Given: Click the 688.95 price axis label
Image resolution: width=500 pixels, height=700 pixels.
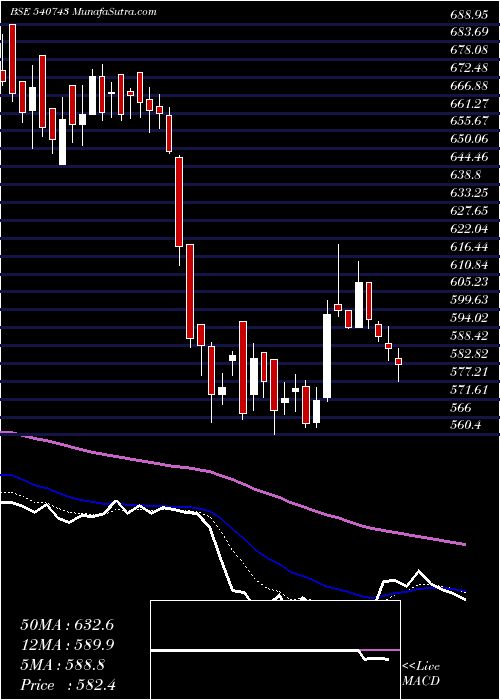Looking at the screenshot, I should [x=468, y=14].
